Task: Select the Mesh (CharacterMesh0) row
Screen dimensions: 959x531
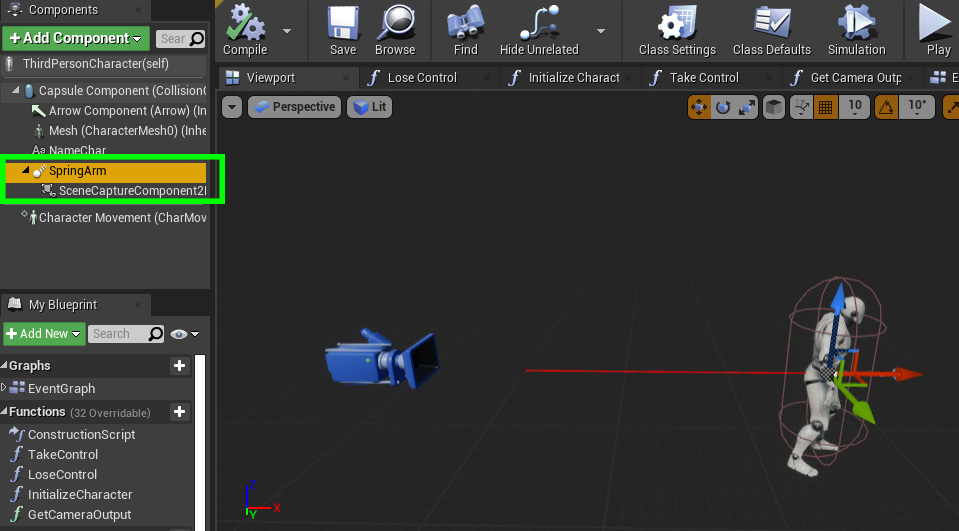Action: point(104,131)
